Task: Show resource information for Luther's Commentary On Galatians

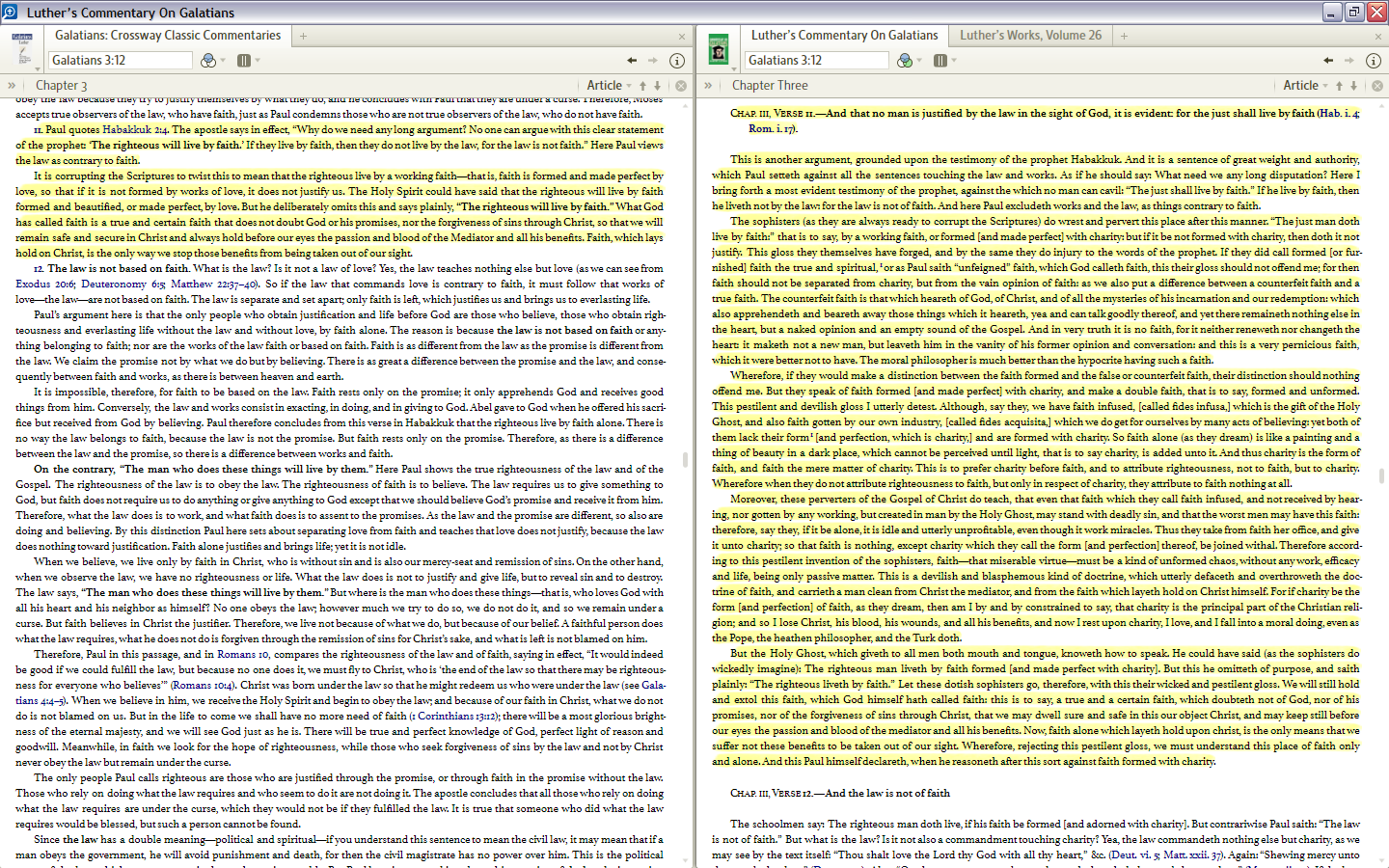Action: click(x=1374, y=60)
